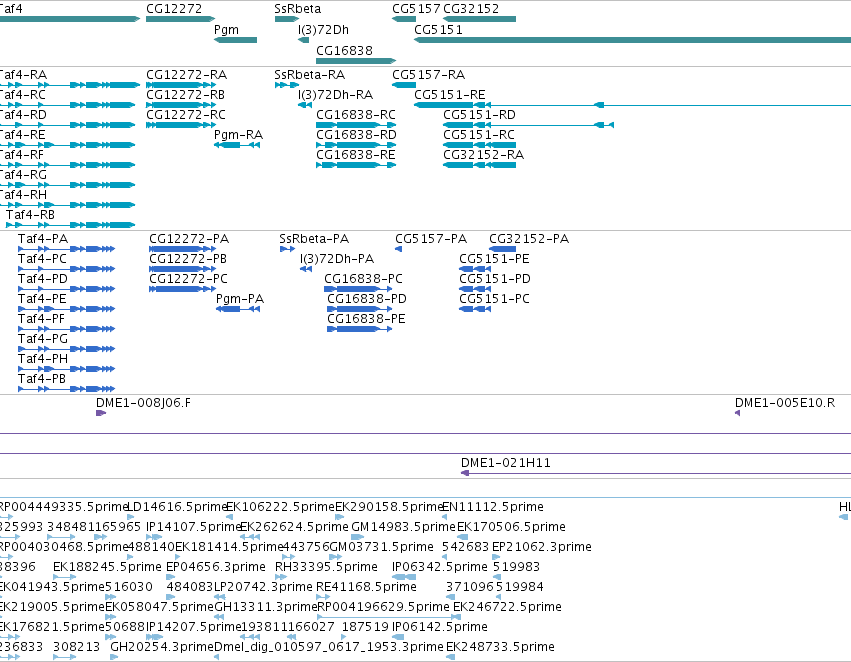Select the SsRbeta-PA protein
851x662 pixels.
(x=287, y=249)
